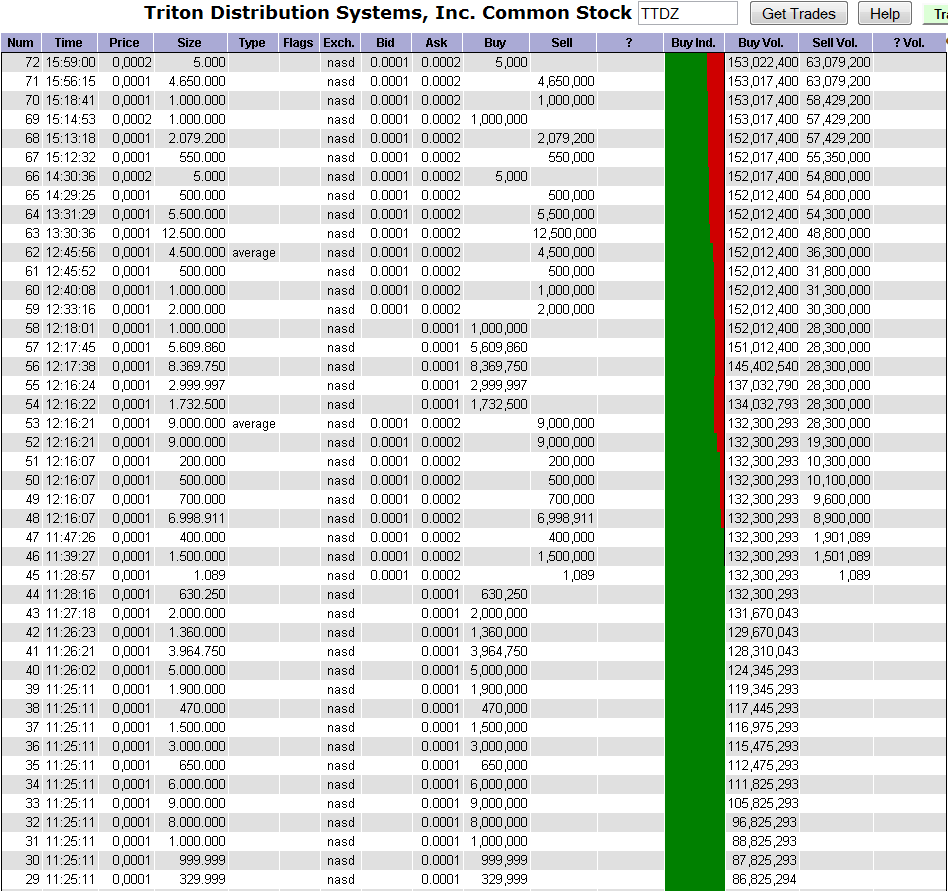Open the Help button

pyautogui.click(x=884, y=14)
